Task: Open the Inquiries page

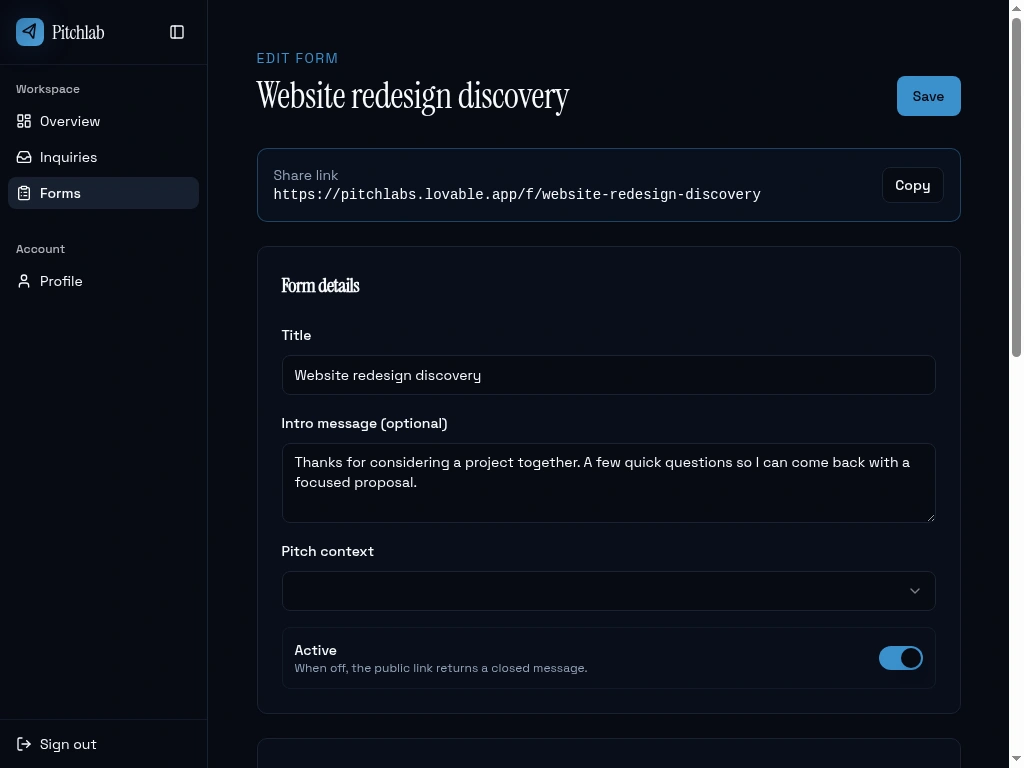Action: (x=68, y=157)
